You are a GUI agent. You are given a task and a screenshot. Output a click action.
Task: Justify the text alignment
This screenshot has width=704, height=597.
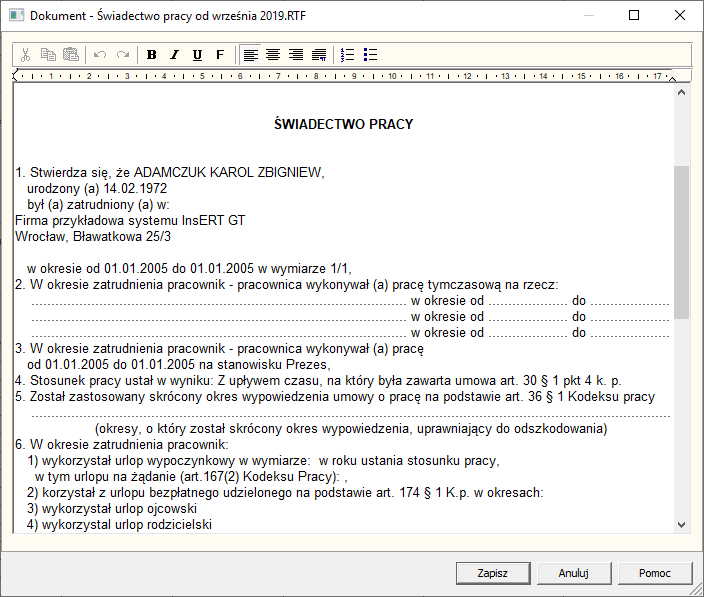click(x=319, y=55)
